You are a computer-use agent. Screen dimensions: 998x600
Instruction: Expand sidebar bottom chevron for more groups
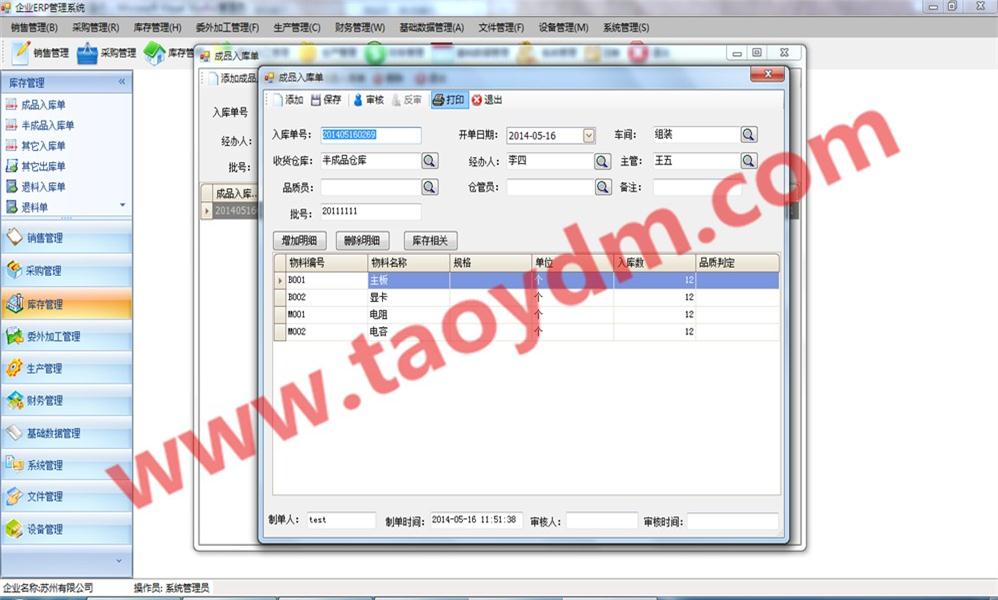tap(119, 561)
